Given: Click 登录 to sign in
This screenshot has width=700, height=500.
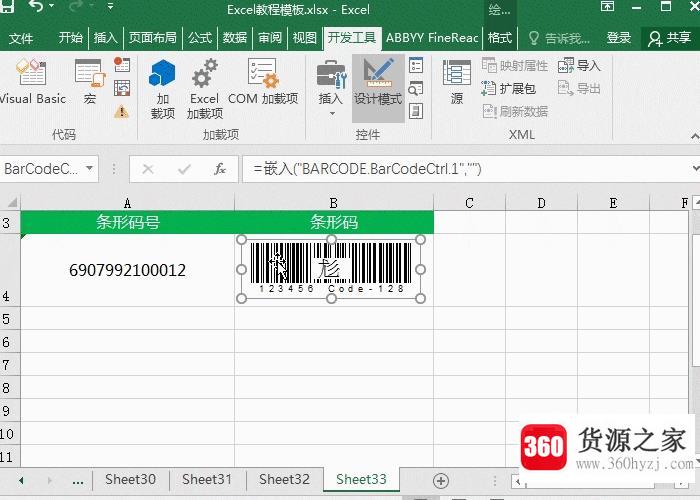Looking at the screenshot, I should point(619,38).
